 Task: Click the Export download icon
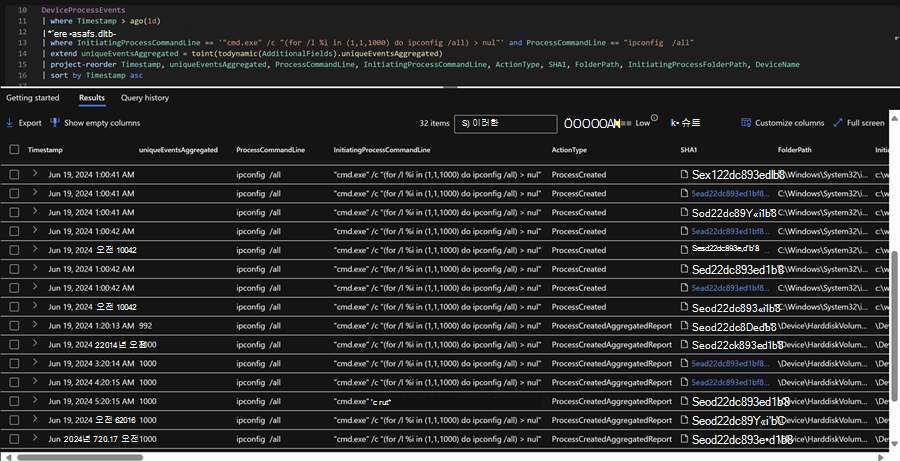coord(10,123)
